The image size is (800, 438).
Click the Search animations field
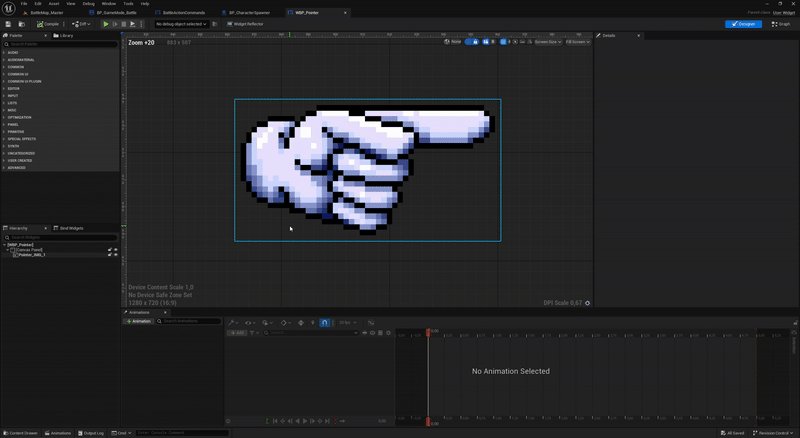188,321
